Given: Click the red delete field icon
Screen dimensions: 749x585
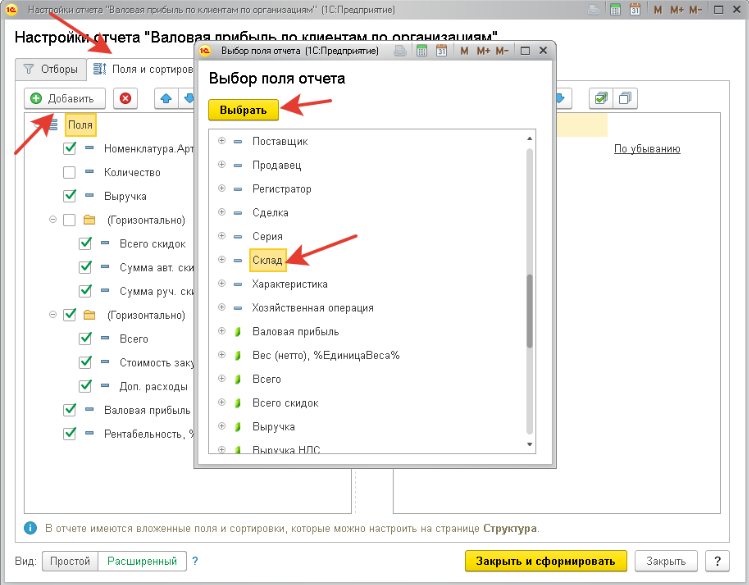Looking at the screenshot, I should [x=125, y=98].
